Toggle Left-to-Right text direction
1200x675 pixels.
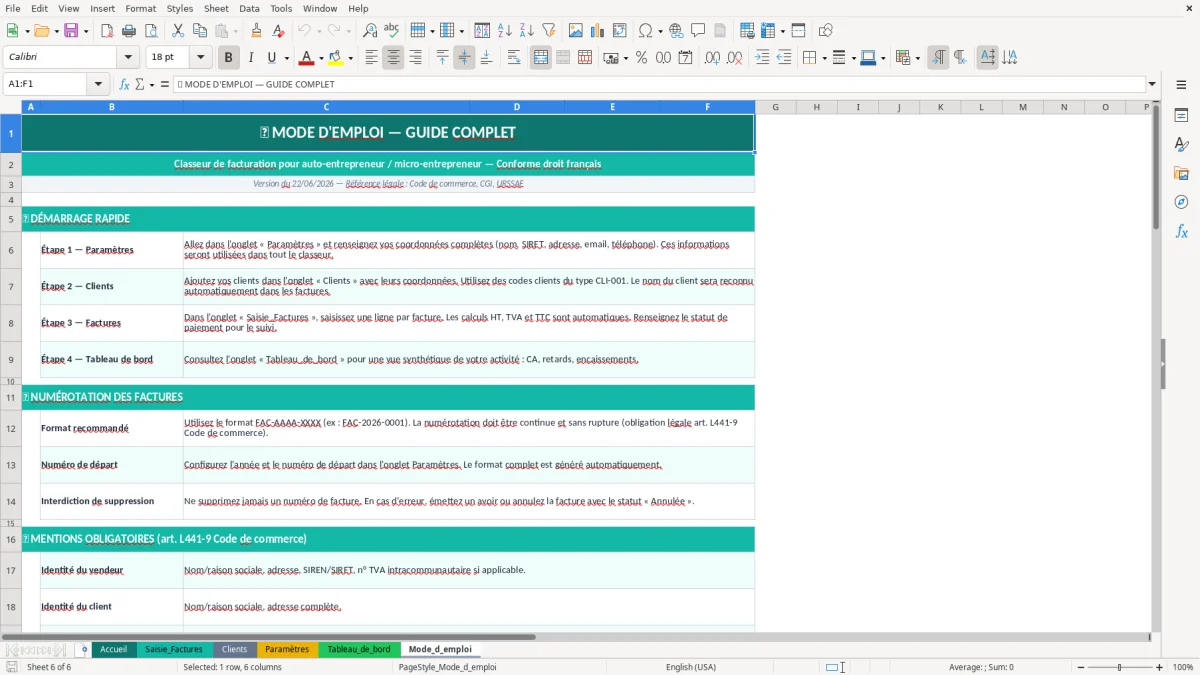pos(938,58)
